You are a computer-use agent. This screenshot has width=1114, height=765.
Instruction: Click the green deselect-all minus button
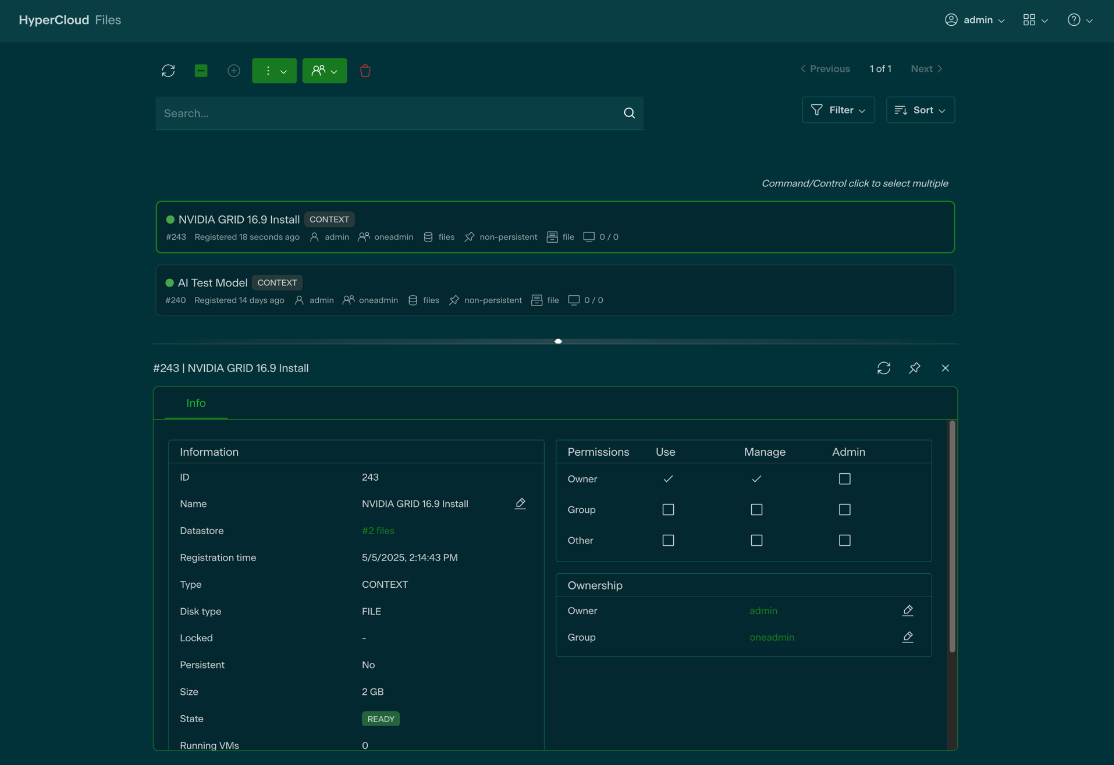pos(201,71)
